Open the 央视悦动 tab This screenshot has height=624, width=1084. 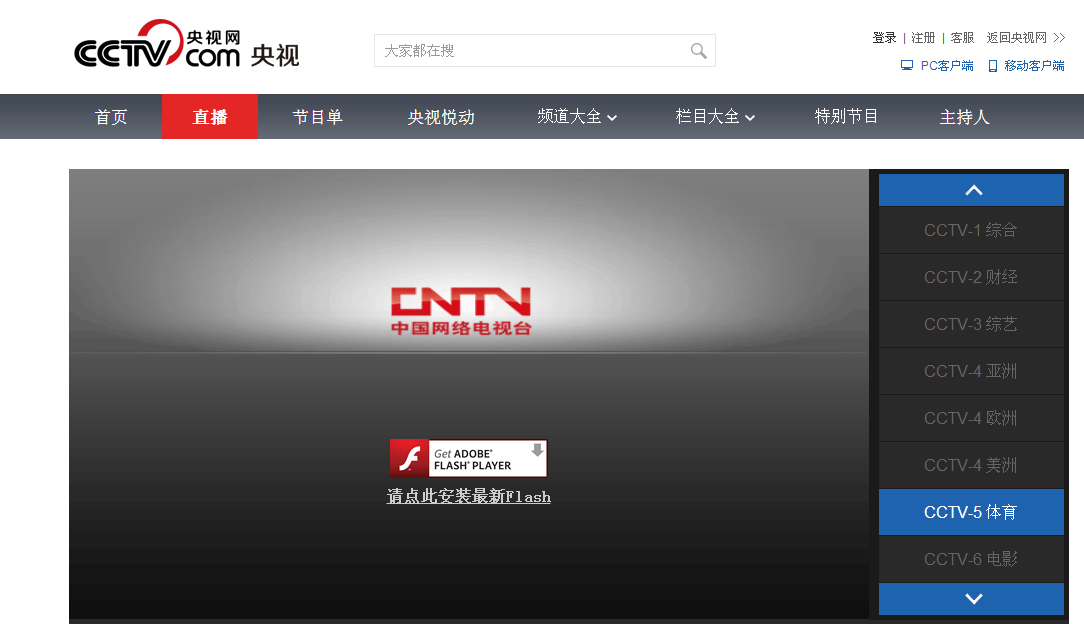point(441,117)
